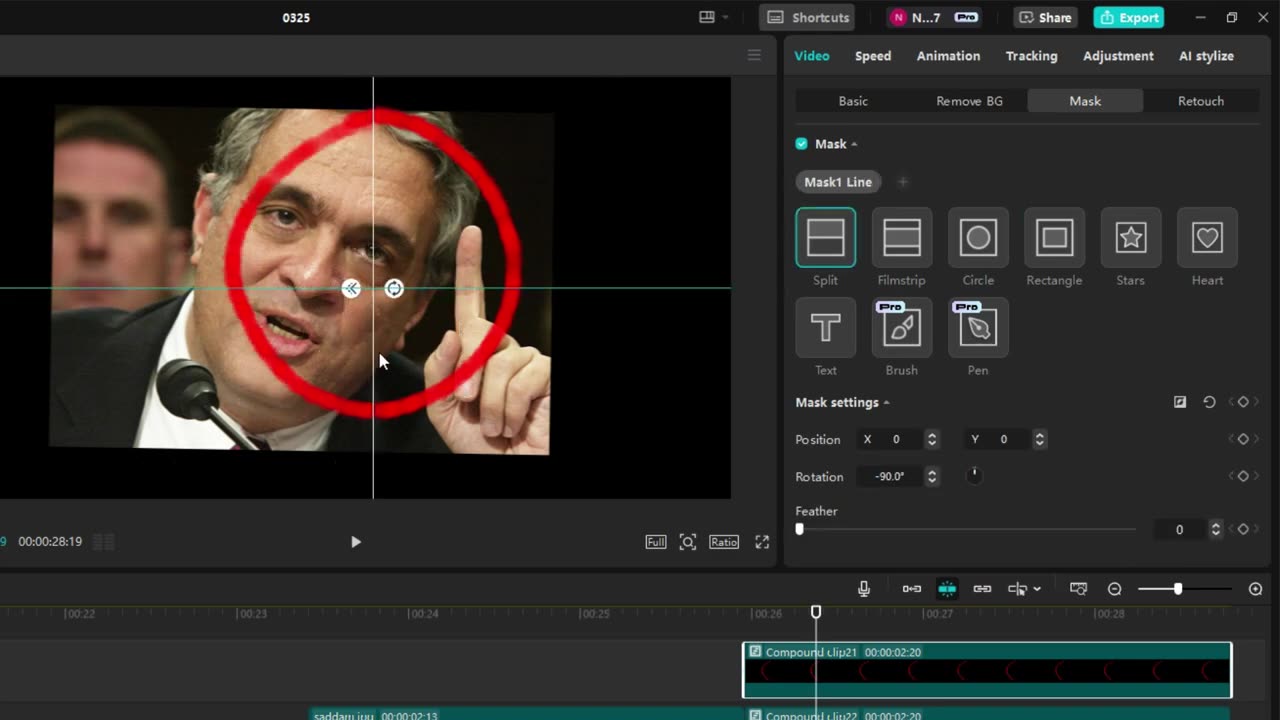
Task: Reset mask settings with the undo arrow
Action: (1209, 402)
